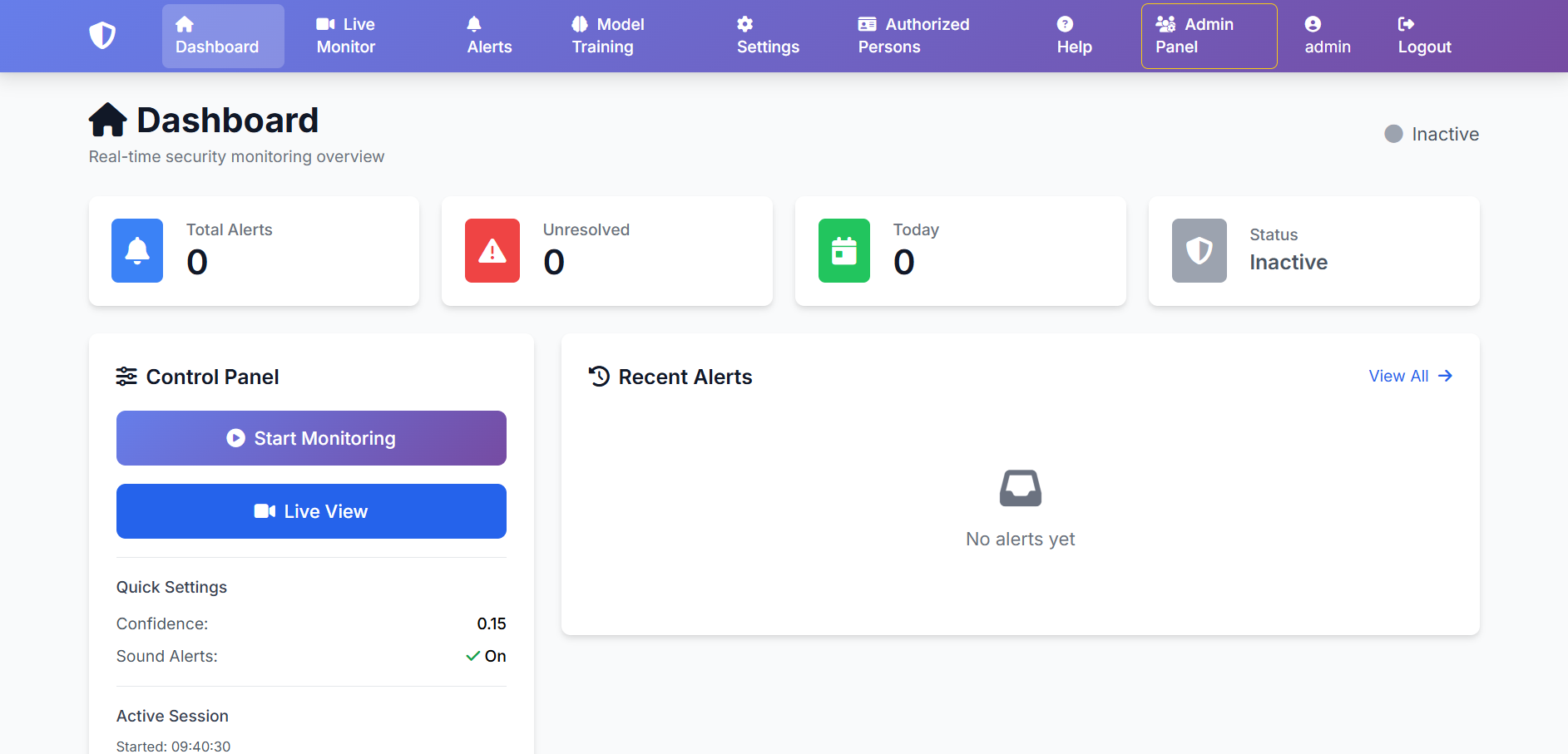Viewport: 1568px width, 754px height.
Task: Switch to Live Monitor
Action: tap(344, 36)
